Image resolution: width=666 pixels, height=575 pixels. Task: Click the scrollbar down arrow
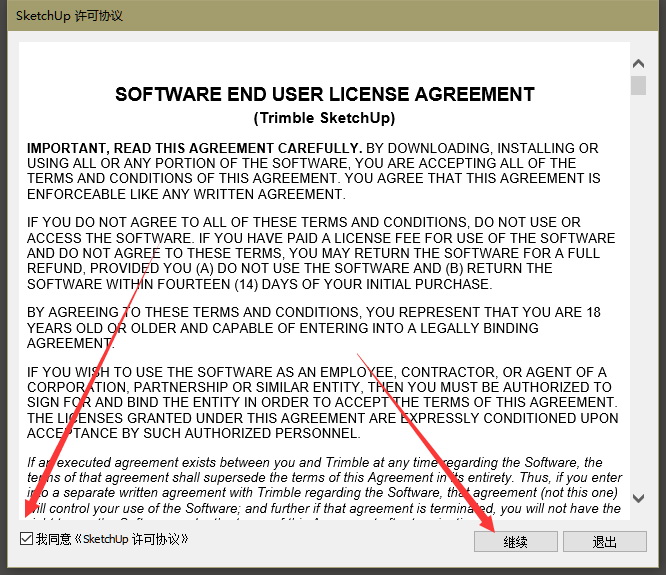coord(638,498)
